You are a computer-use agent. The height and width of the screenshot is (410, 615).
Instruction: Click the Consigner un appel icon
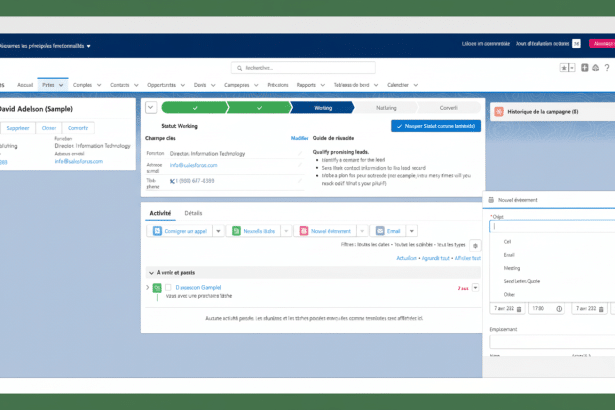point(157,231)
